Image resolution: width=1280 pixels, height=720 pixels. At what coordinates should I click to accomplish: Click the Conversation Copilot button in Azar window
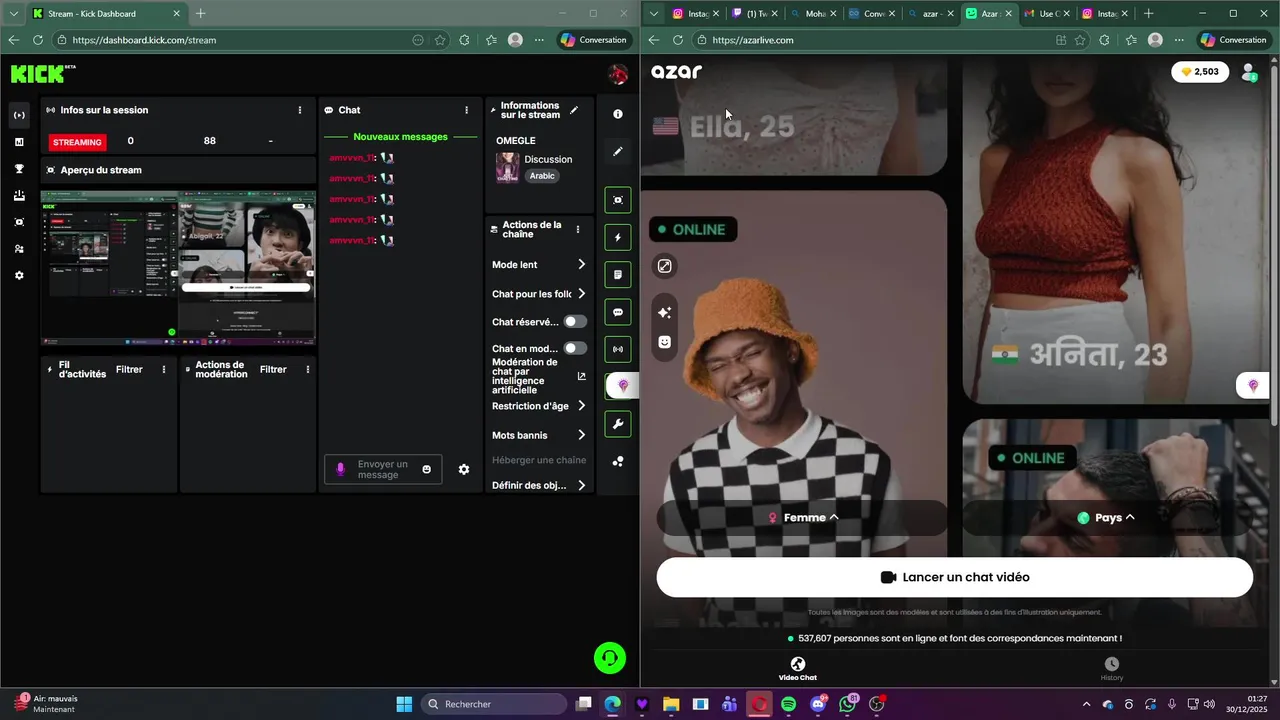pos(1233,40)
